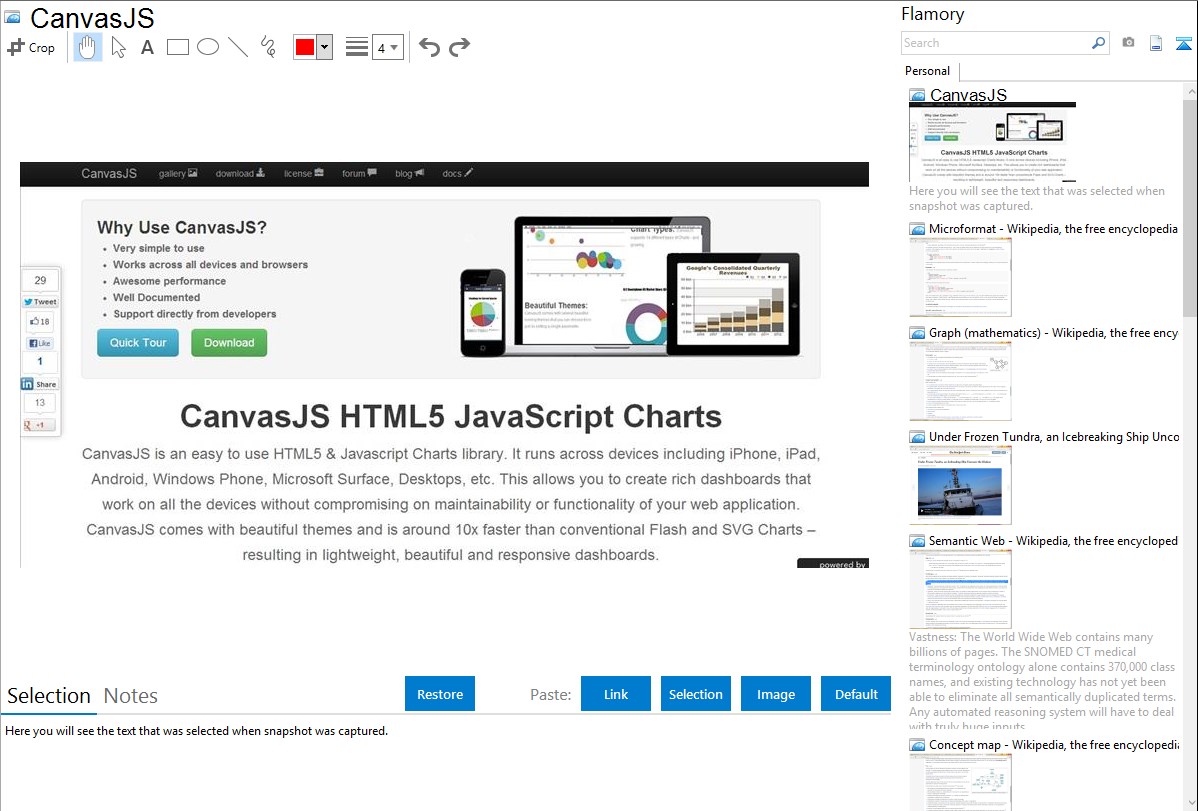
Task: Click the Tweet button in snapshot
Action: click(x=40, y=302)
